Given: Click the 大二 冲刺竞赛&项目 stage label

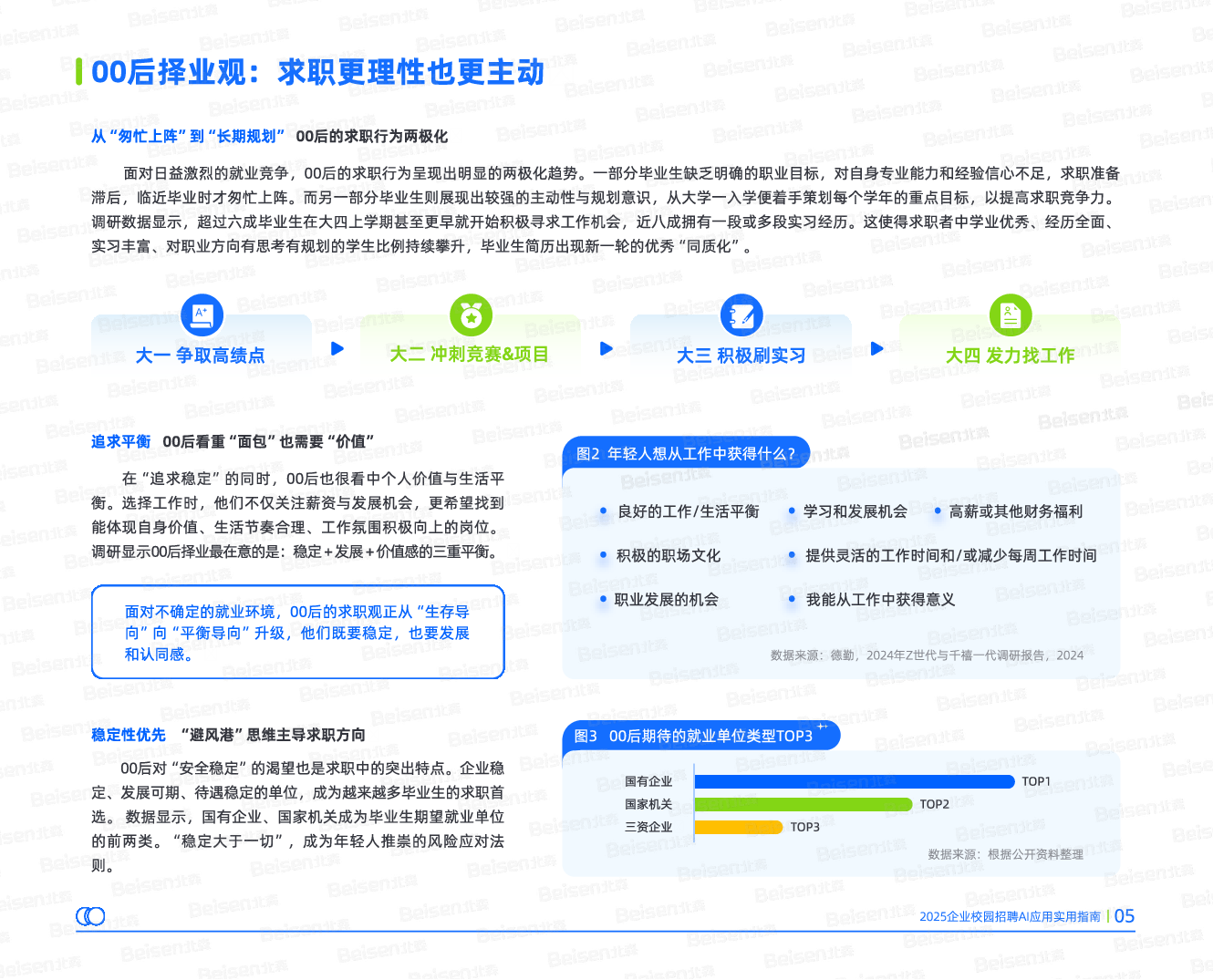Looking at the screenshot, I should (x=470, y=355).
